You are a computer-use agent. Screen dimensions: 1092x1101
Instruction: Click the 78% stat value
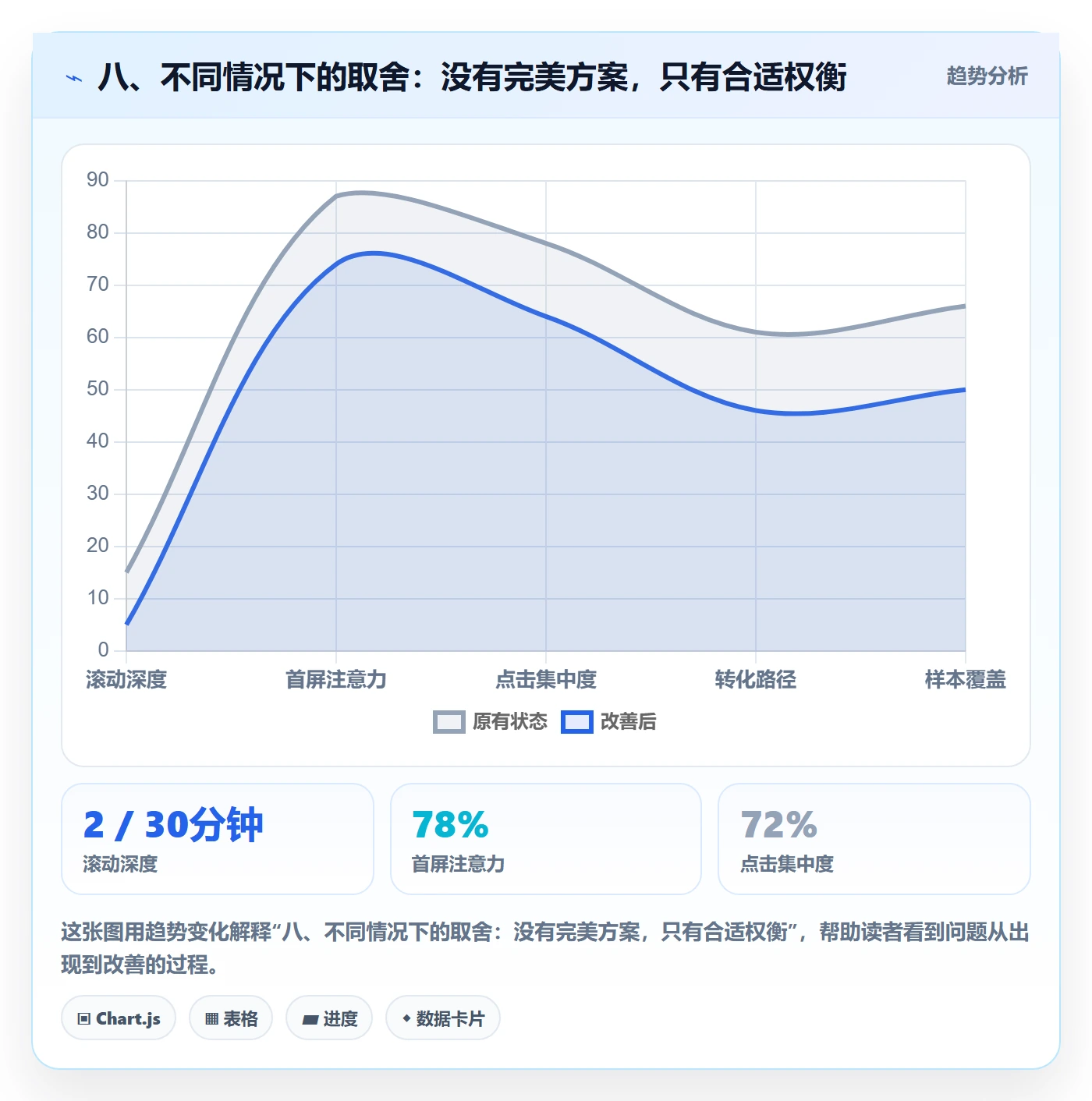tap(450, 825)
